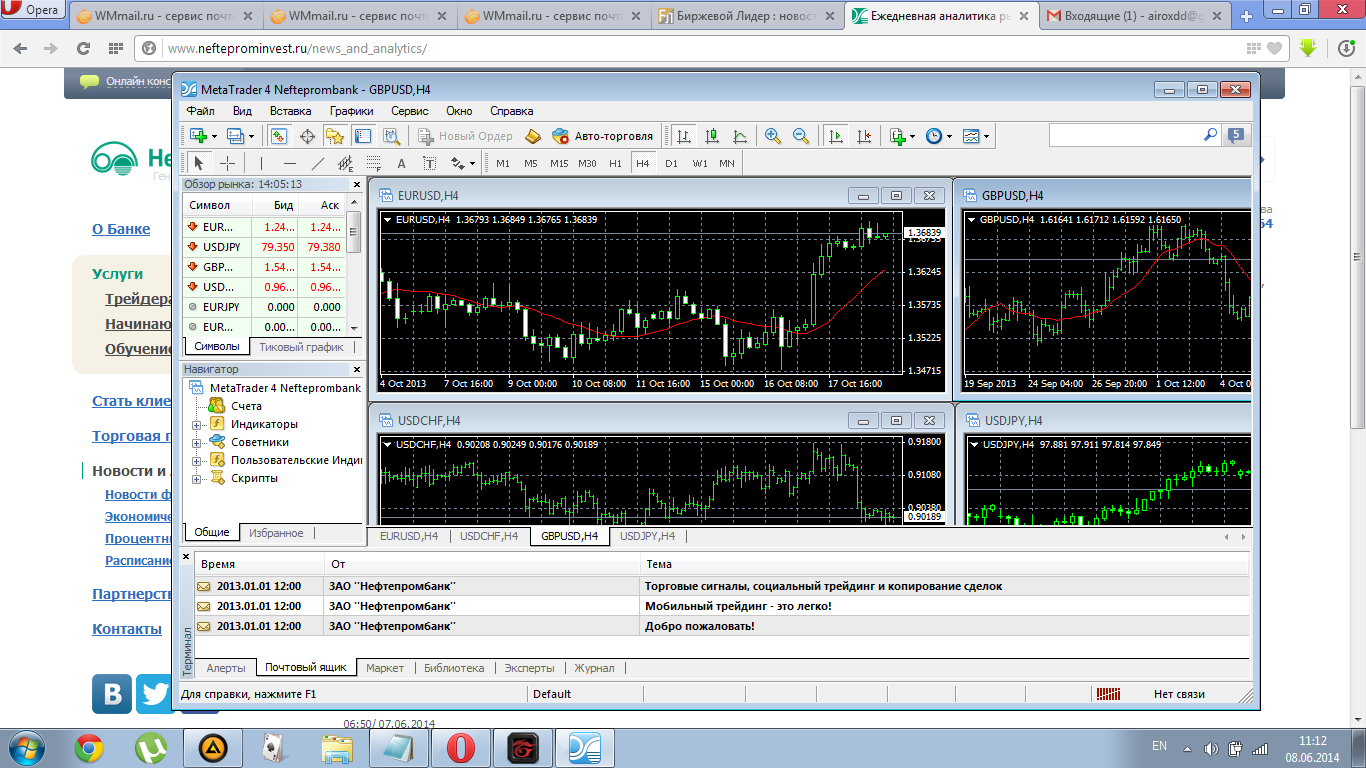Select the Text (A) drawing tool
The image size is (1366, 768).
click(x=402, y=163)
